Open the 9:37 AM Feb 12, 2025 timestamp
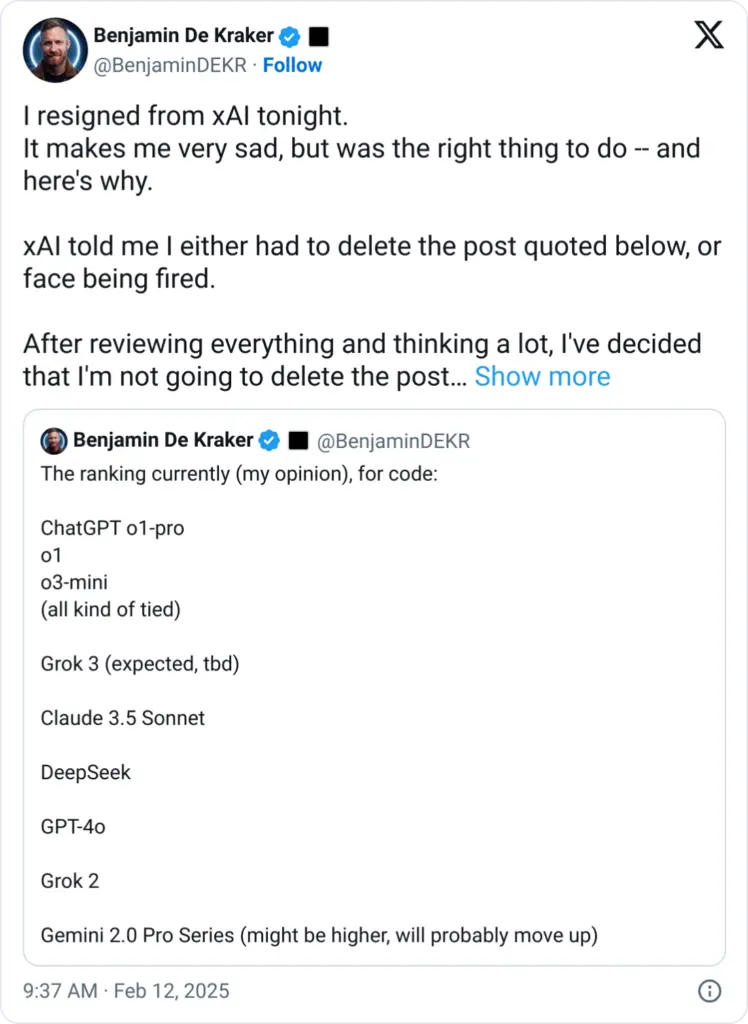 point(126,991)
